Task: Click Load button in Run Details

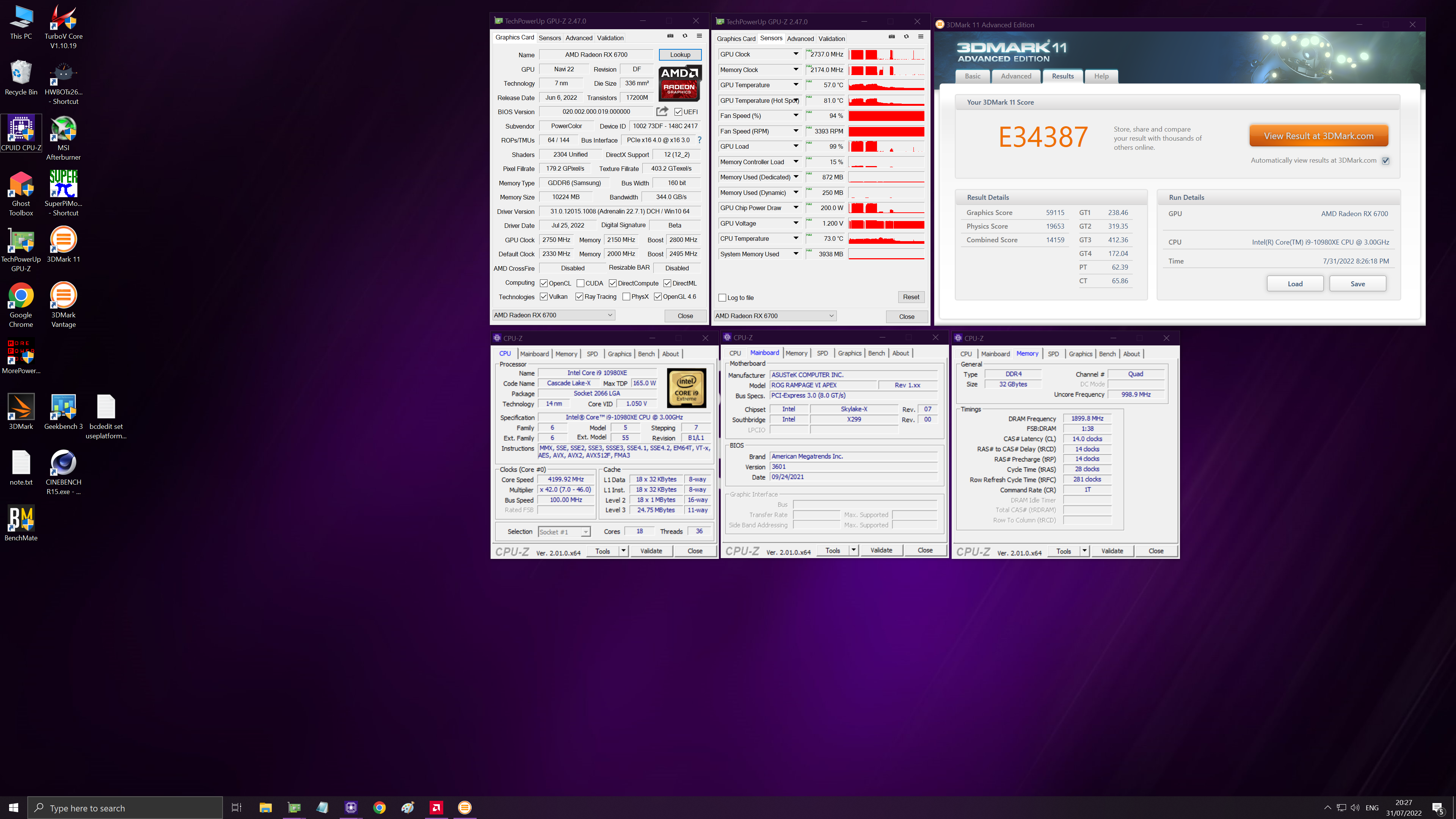Action: click(1295, 284)
